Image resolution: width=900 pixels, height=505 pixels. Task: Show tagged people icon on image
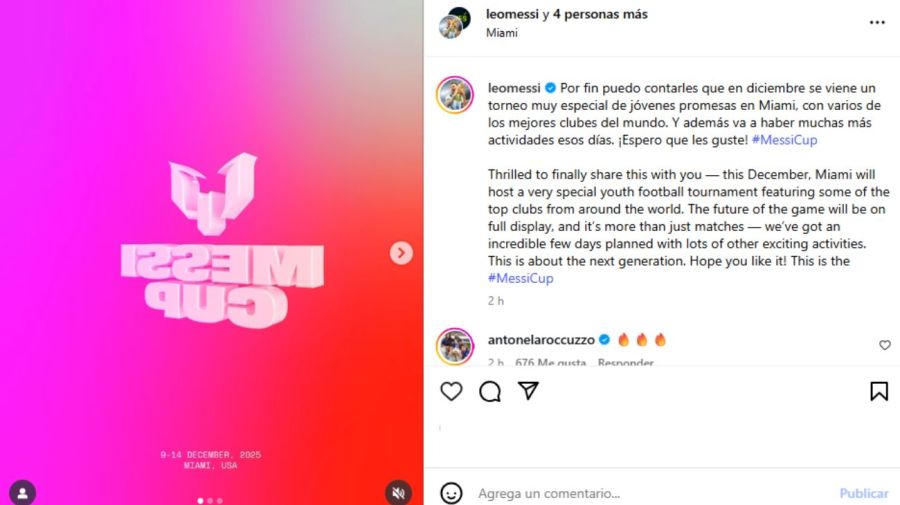22,493
